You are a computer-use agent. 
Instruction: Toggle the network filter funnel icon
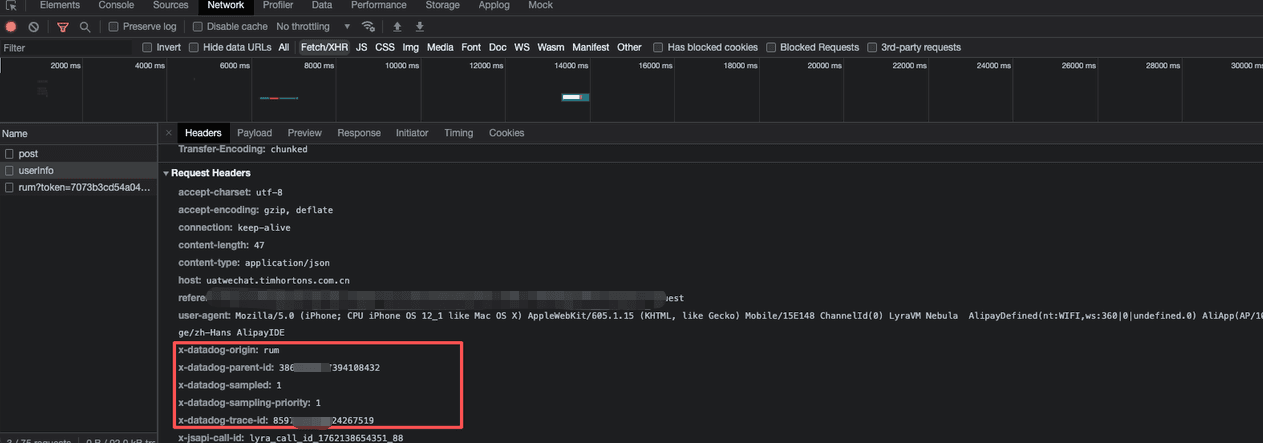[63, 27]
